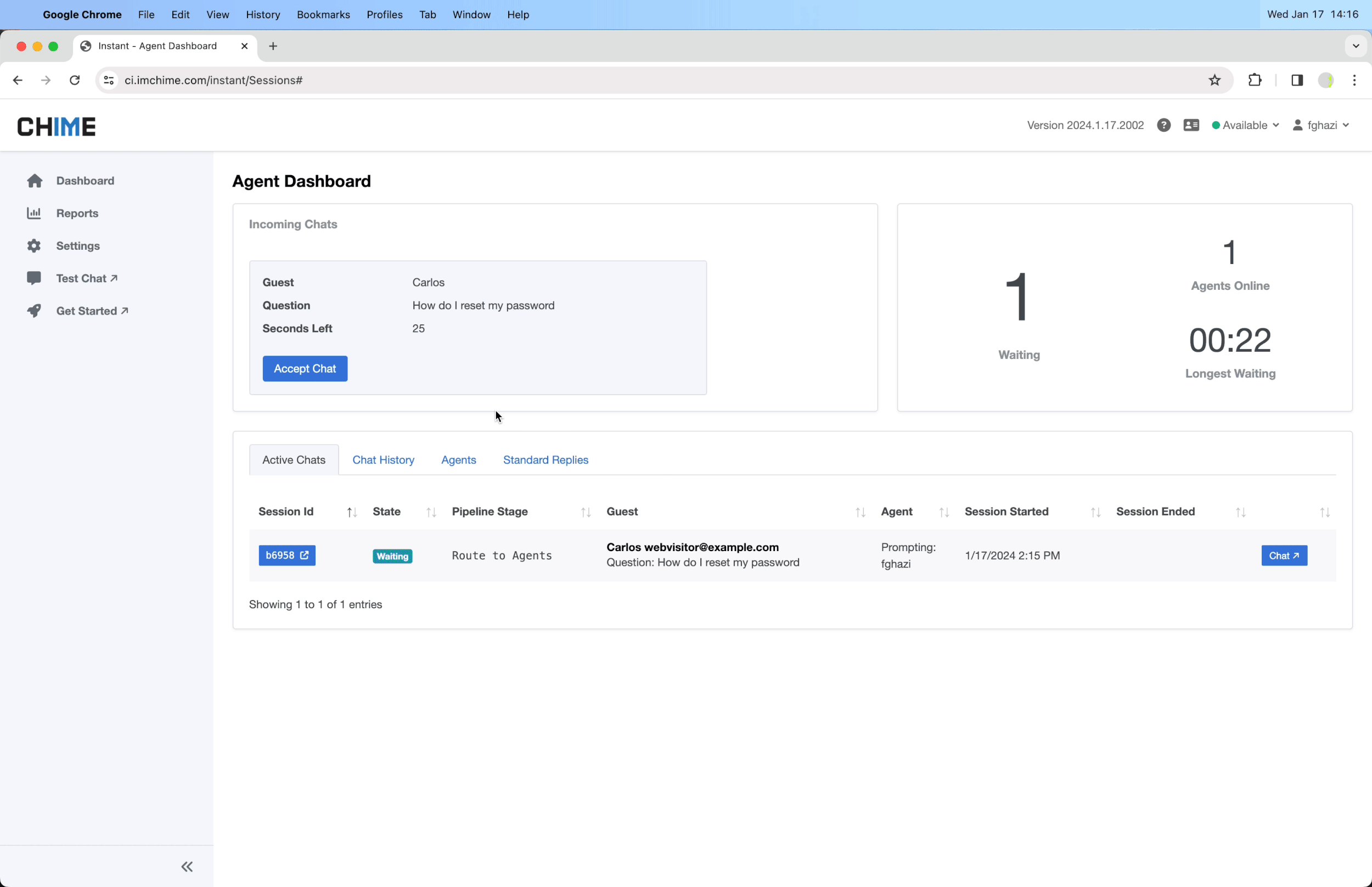Open Settings in sidebar
1372x887 pixels.
(78, 246)
